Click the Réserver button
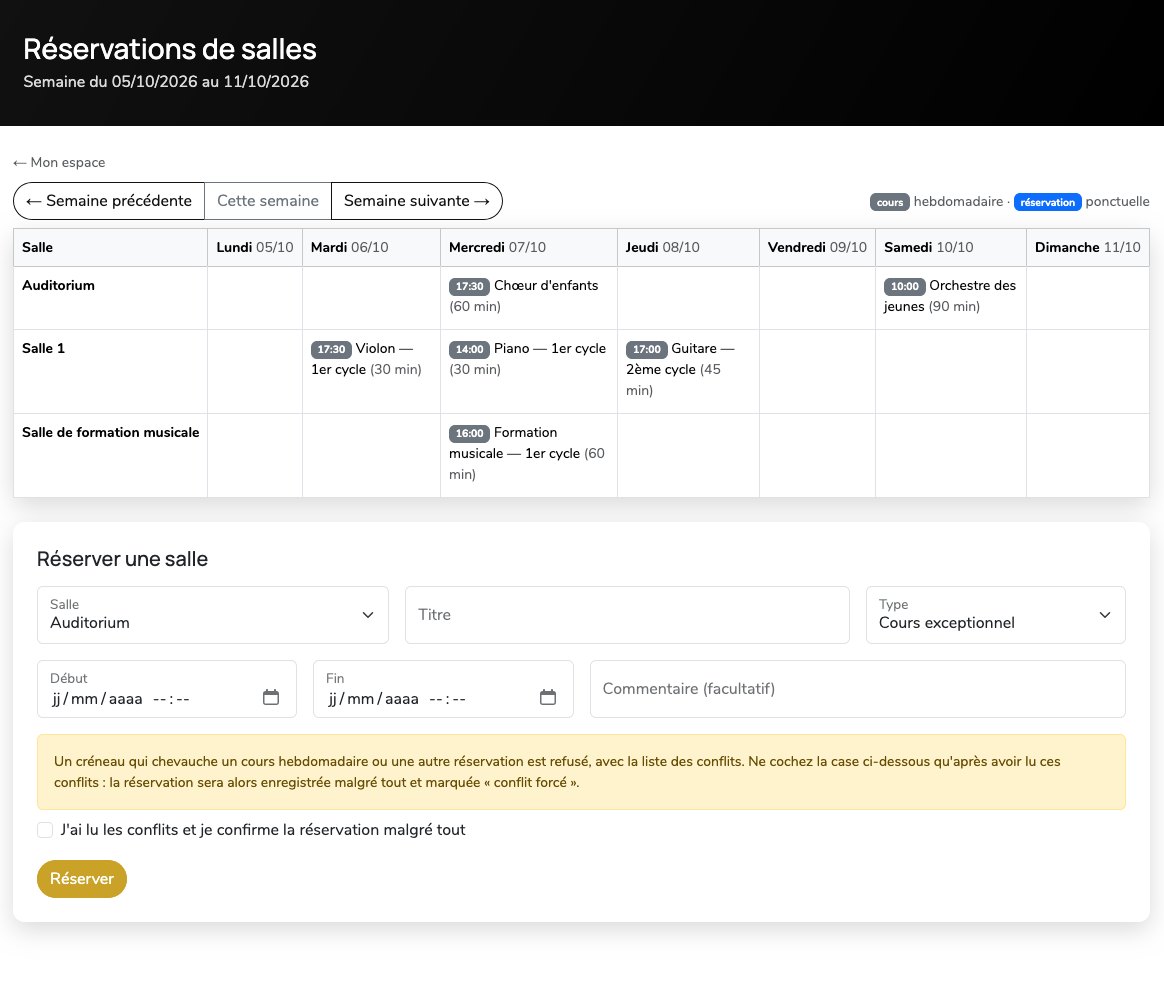The height and width of the screenshot is (994, 1164). coord(82,879)
